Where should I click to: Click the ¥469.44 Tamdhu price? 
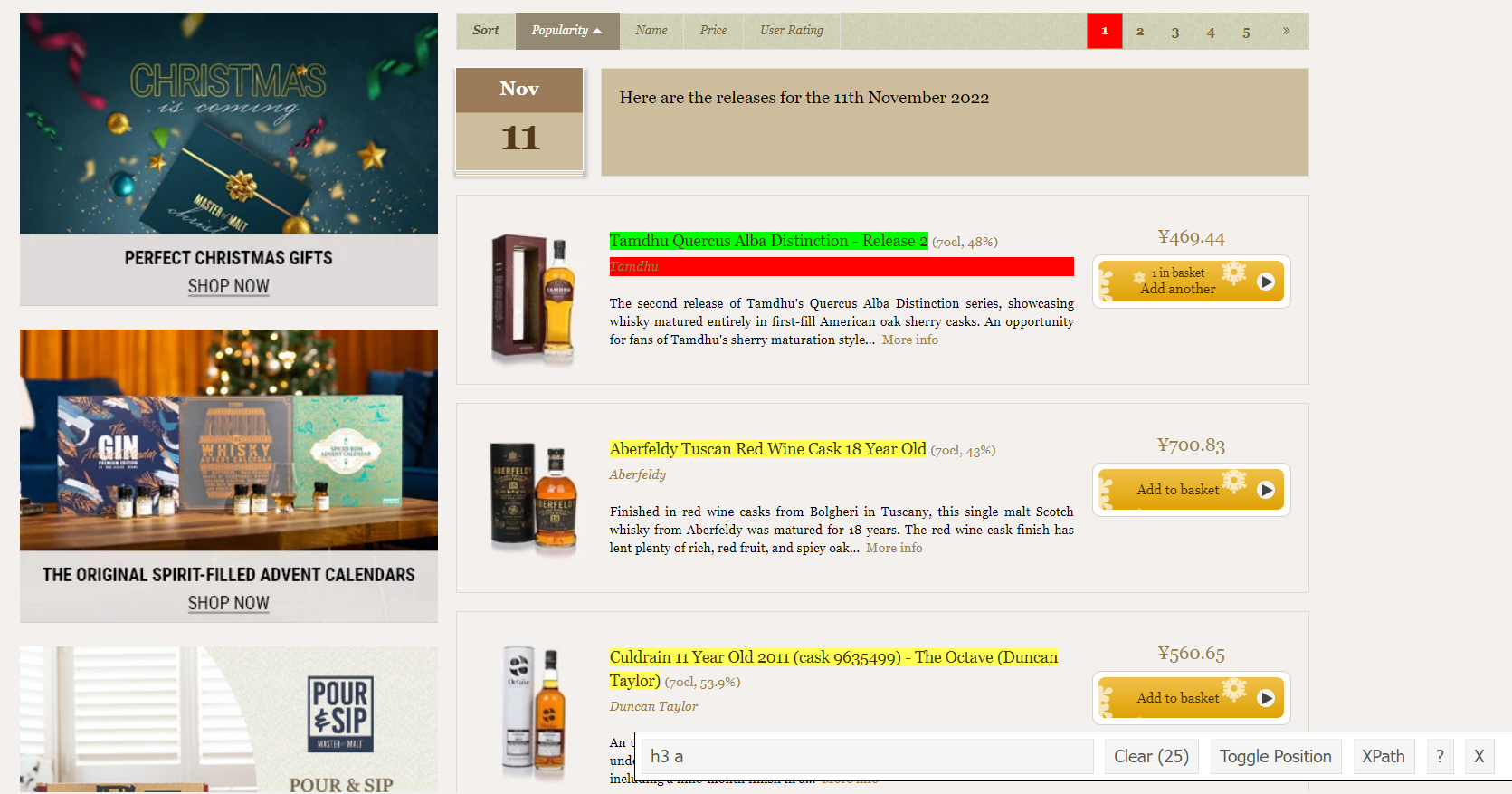click(x=1191, y=238)
